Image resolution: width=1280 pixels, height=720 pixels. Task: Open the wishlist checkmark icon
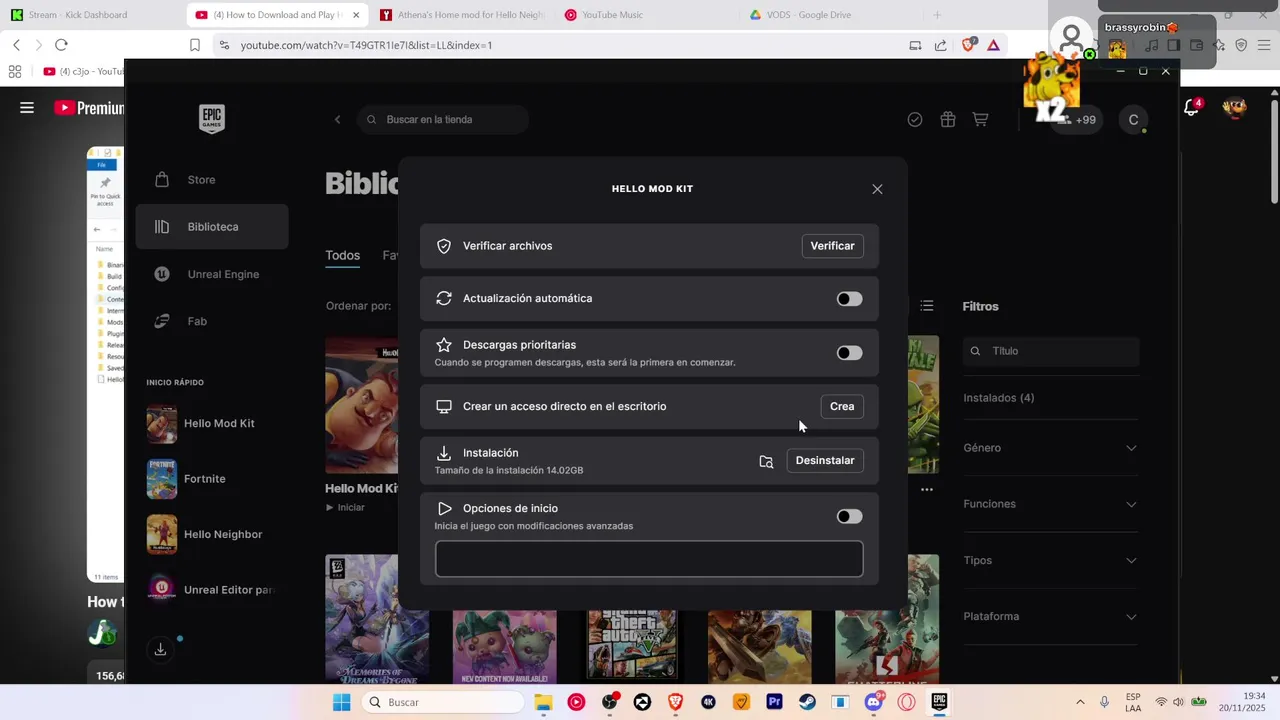point(914,119)
